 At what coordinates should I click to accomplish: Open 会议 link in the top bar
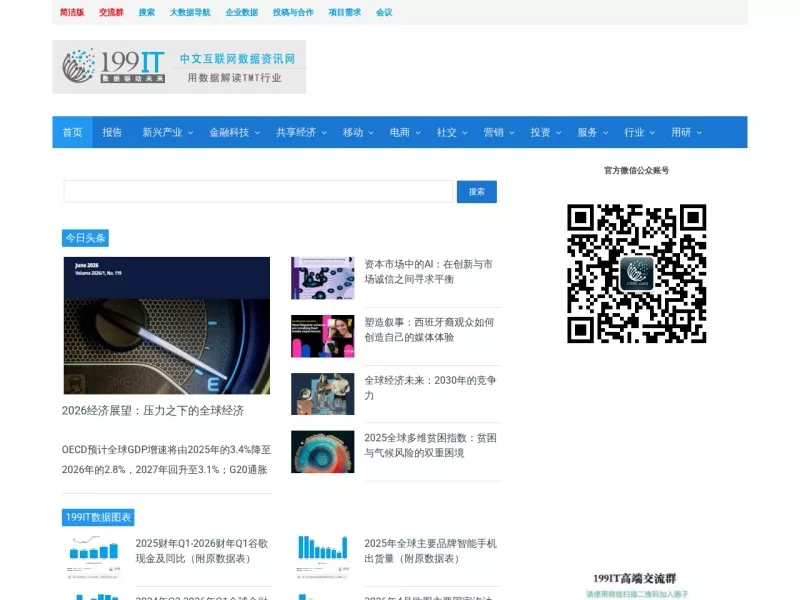(x=384, y=12)
